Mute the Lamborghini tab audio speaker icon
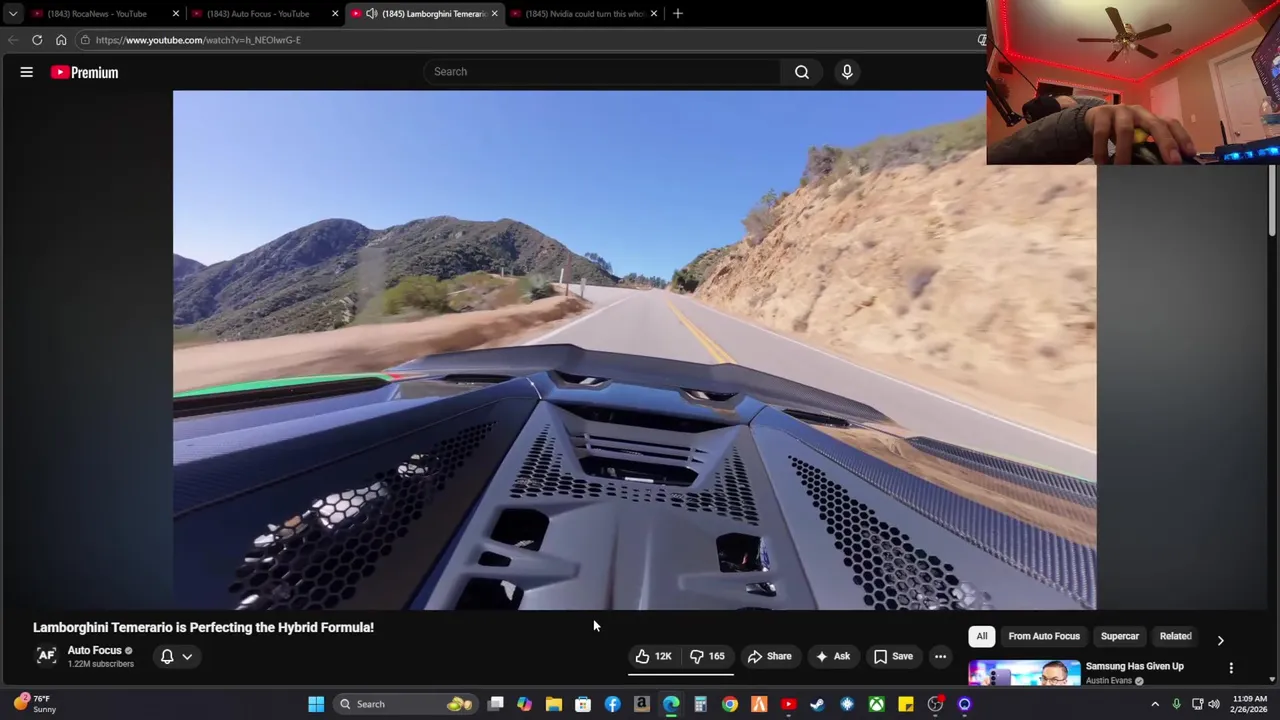 pos(372,14)
